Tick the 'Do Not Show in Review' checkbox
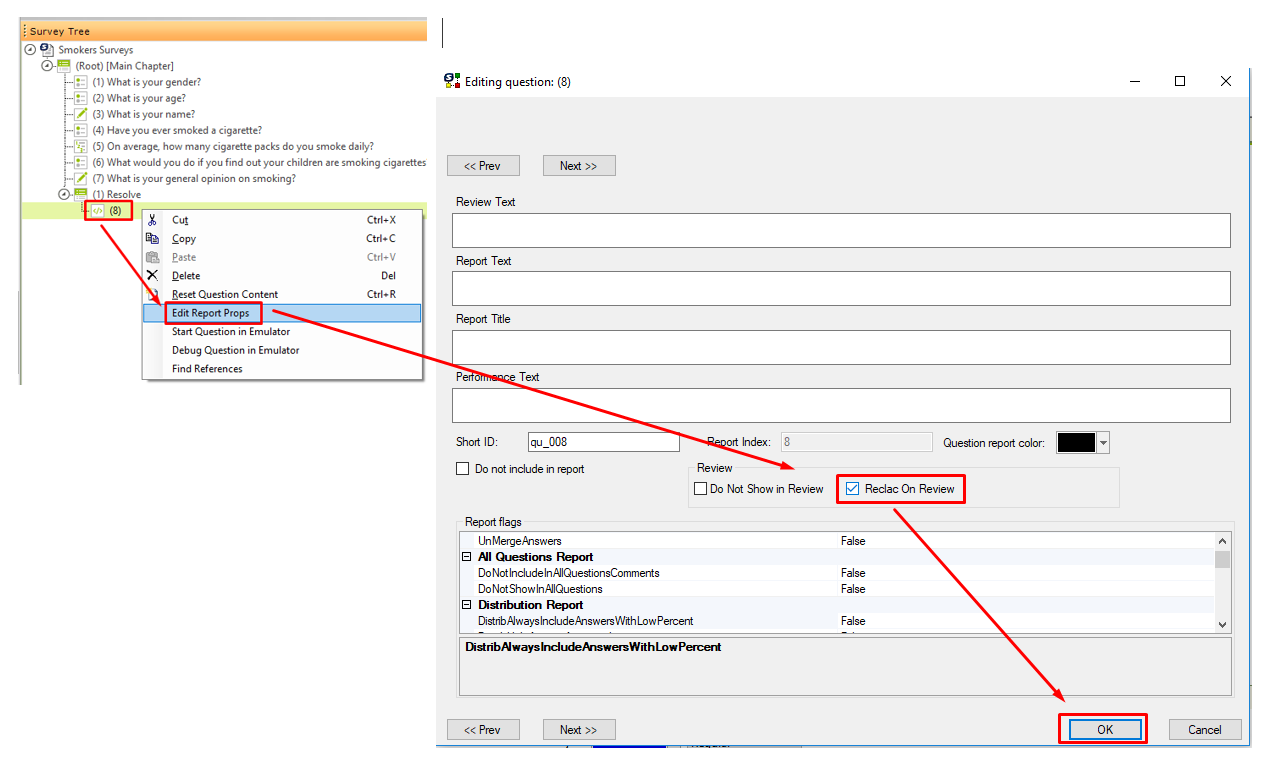Screen dimensions: 1262x761 pos(701,489)
